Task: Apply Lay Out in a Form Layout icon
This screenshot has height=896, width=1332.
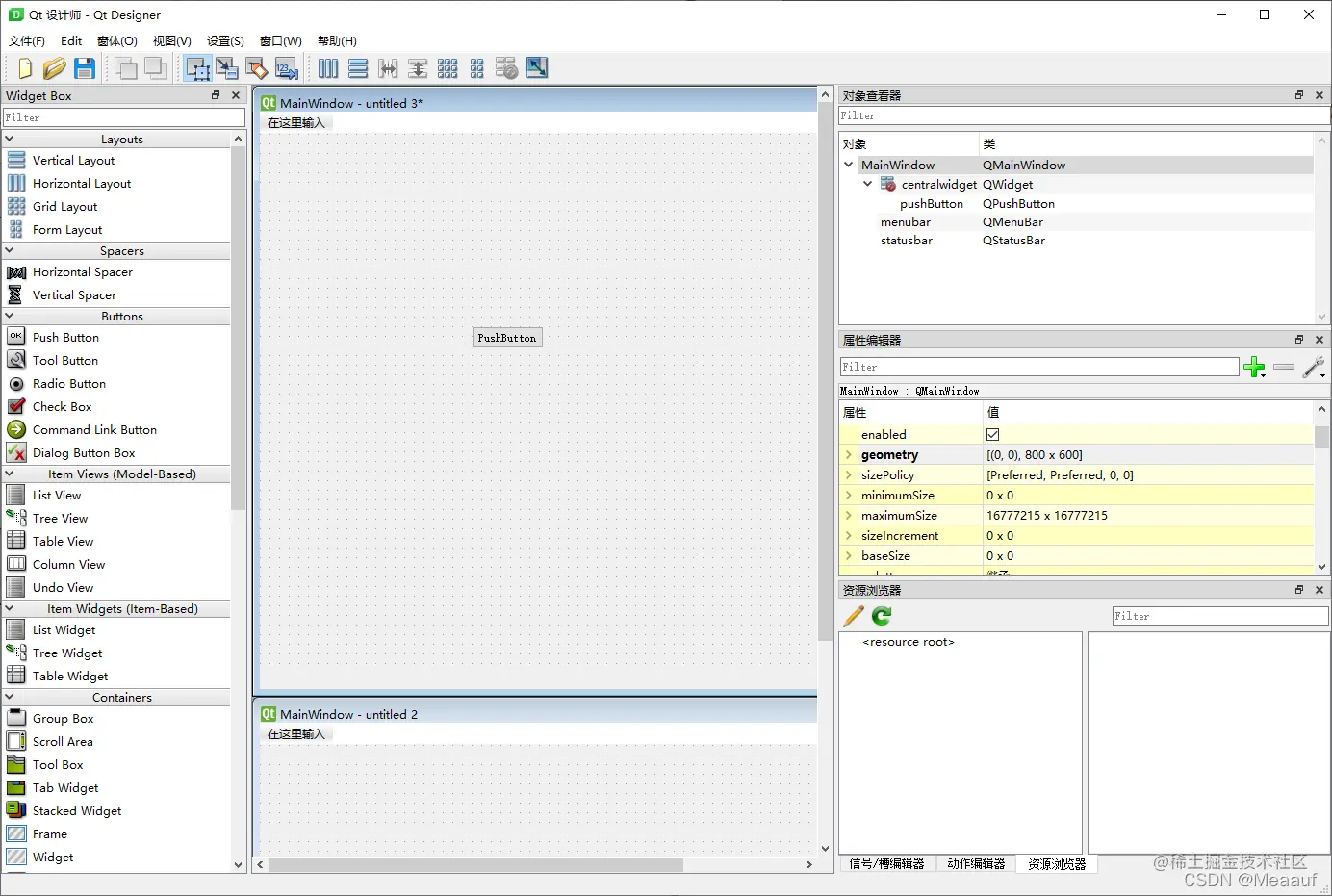Action: (477, 68)
